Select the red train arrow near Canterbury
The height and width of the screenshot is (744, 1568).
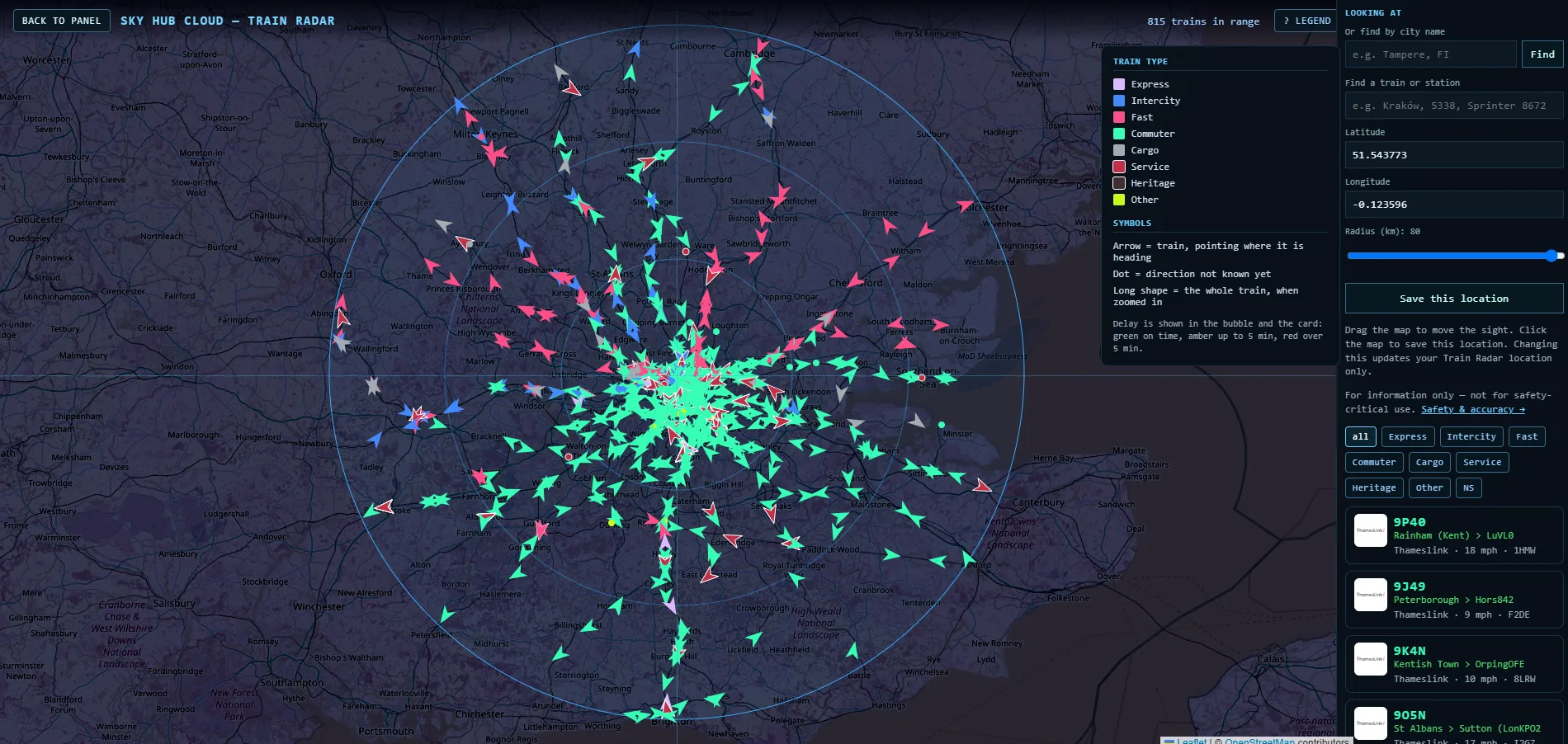point(982,486)
